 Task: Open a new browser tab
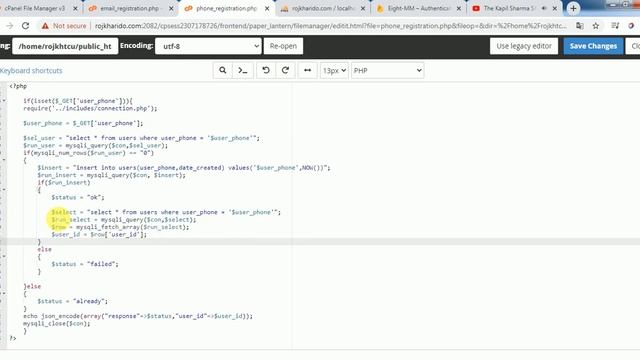(x=573, y=8)
